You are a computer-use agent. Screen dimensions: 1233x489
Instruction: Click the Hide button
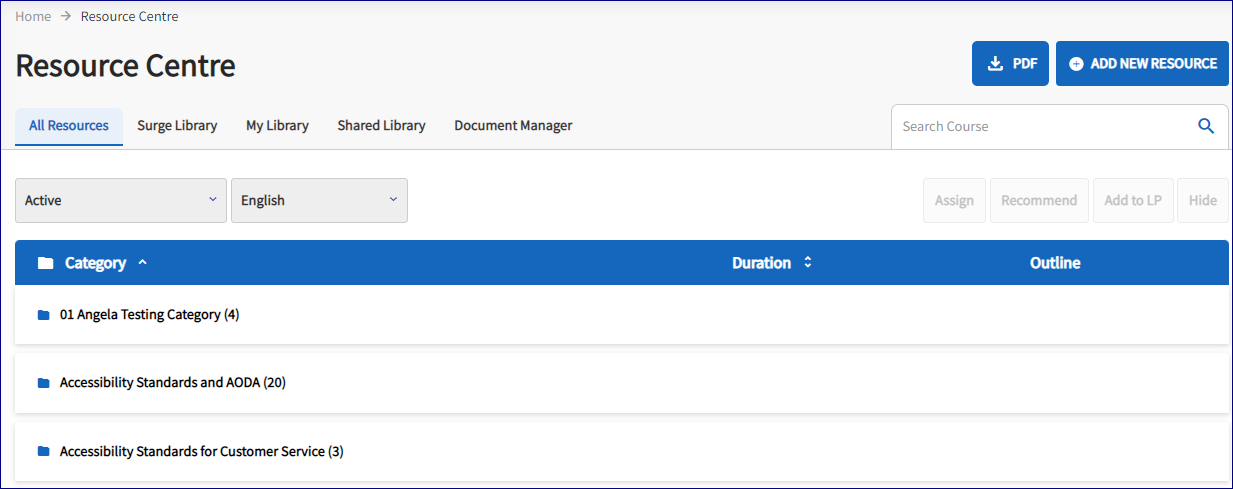1203,200
